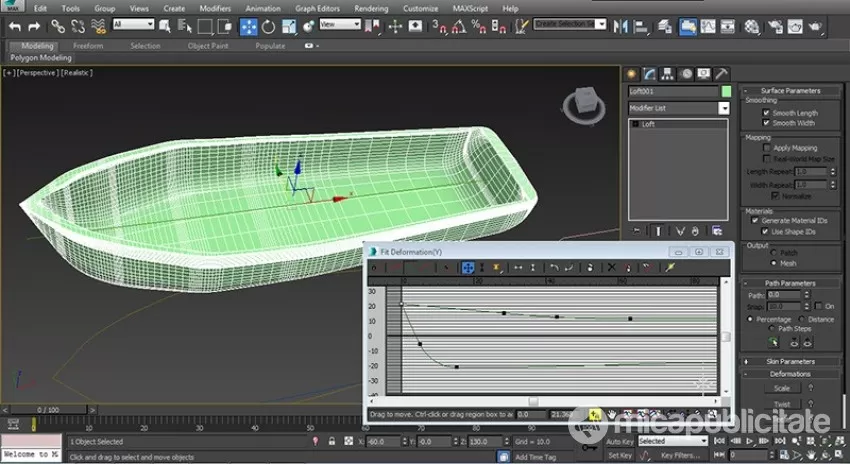Open the Graph Editors menu
Screen dimensions: 850x464
coord(317,8)
